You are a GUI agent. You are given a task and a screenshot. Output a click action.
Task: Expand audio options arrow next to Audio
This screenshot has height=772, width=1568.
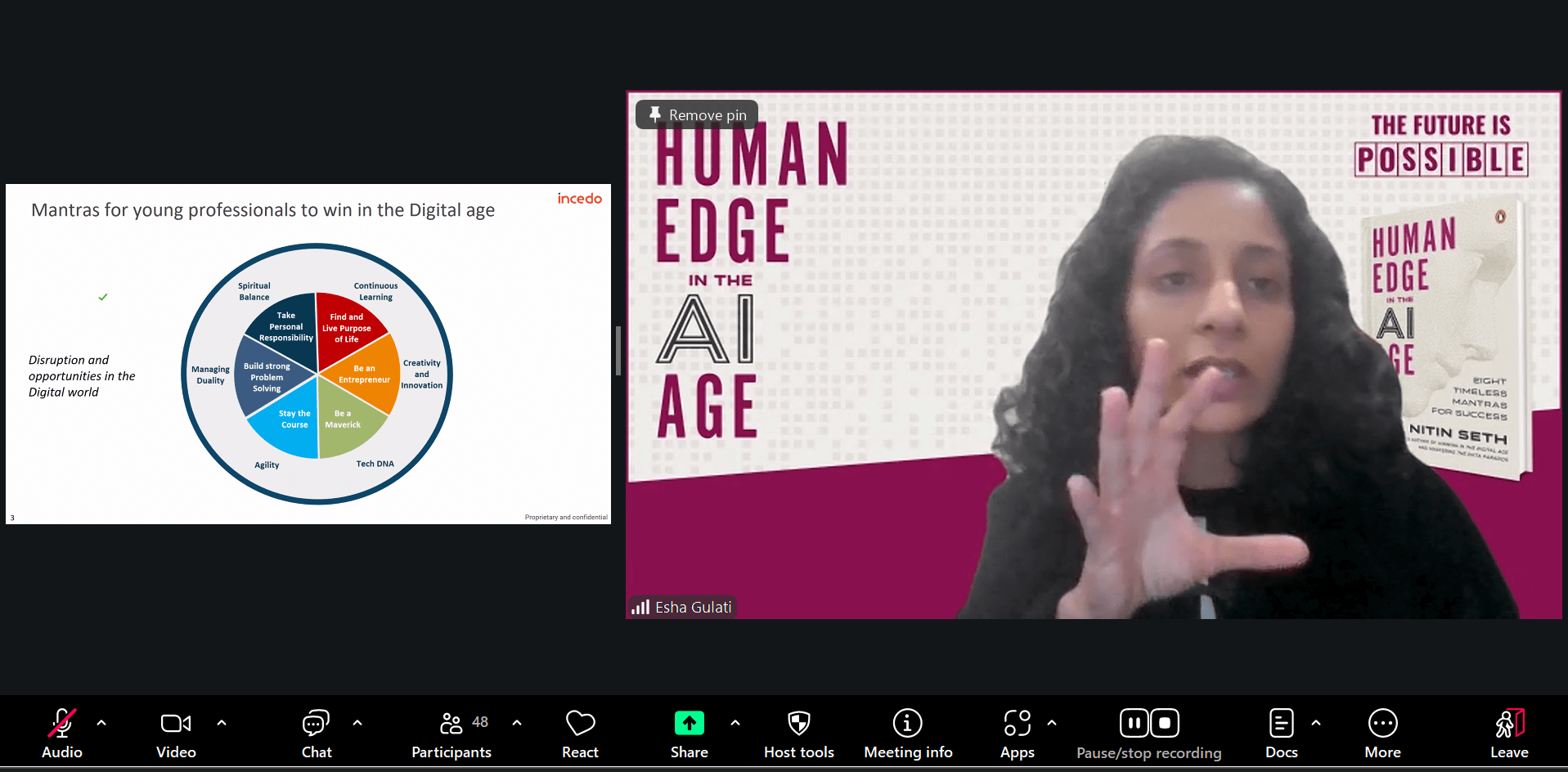(x=101, y=723)
